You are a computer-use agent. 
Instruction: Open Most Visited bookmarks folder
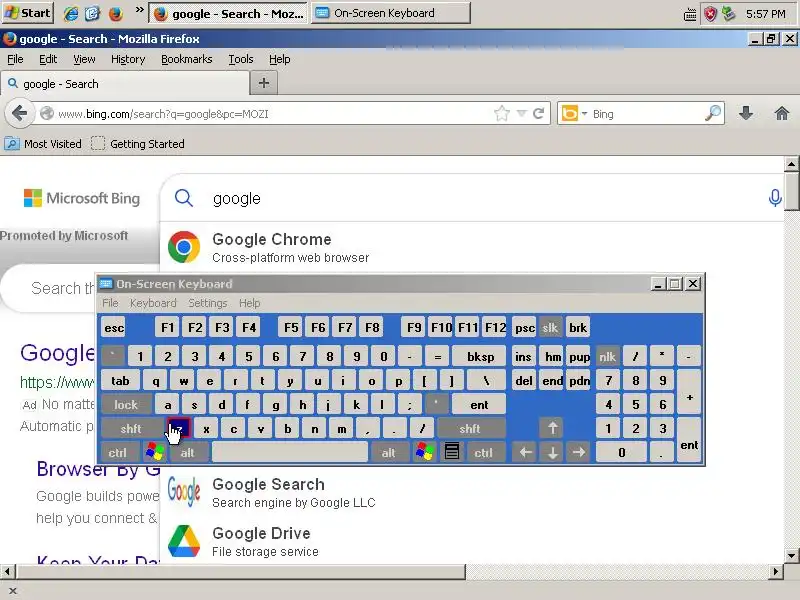(x=43, y=144)
